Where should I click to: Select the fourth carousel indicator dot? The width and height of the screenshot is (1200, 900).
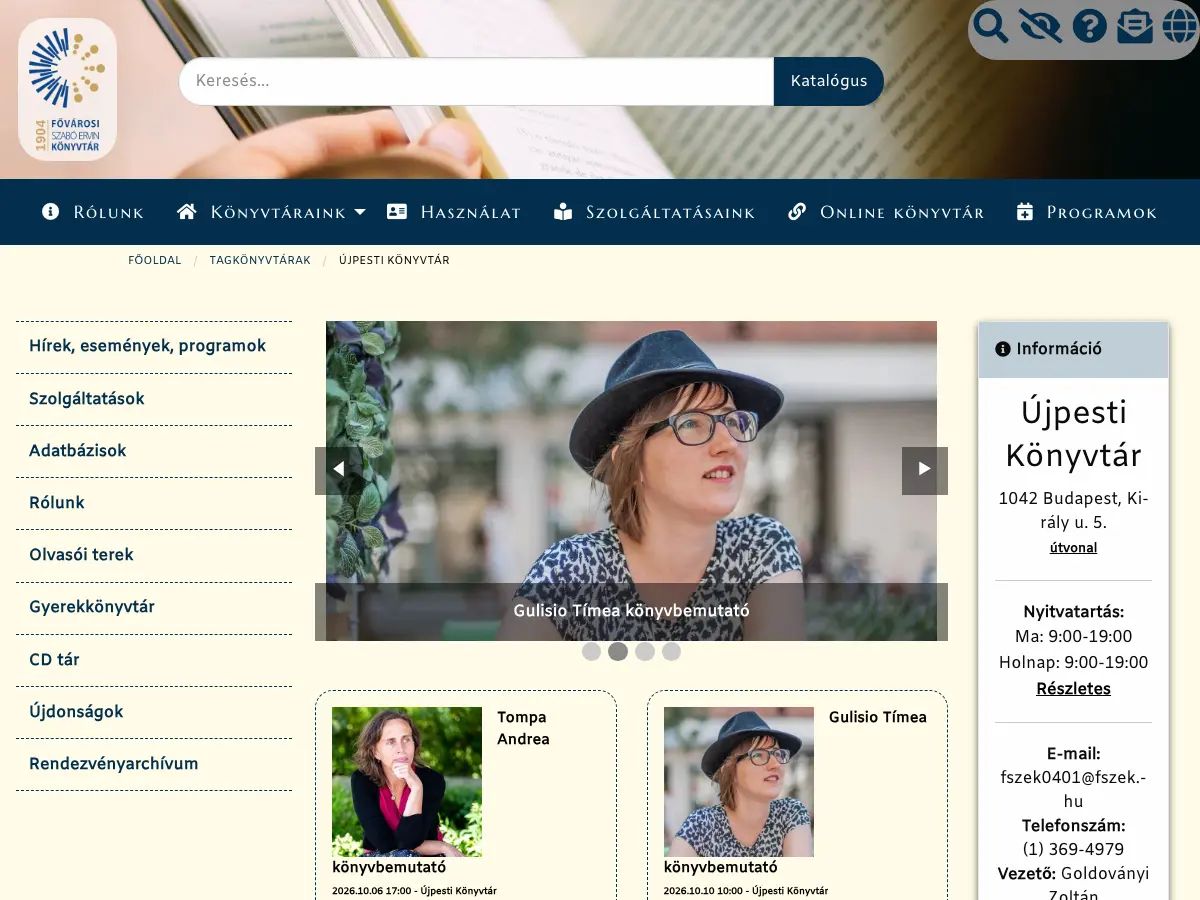point(671,651)
